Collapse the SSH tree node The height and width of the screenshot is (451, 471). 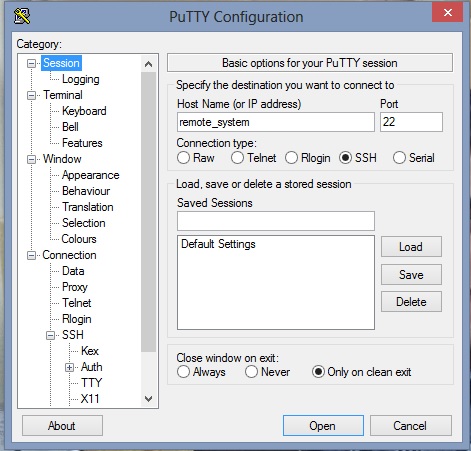coord(50,335)
